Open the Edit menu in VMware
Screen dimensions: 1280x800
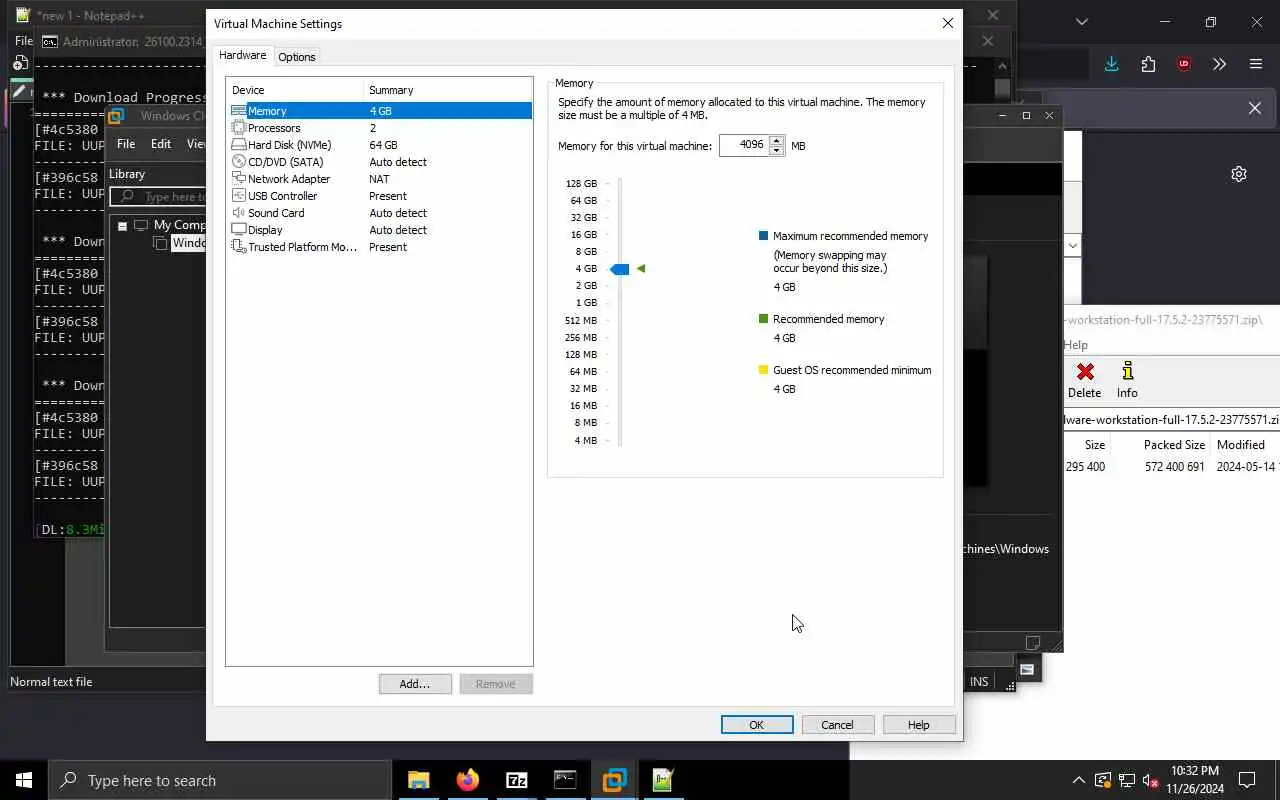click(x=161, y=144)
